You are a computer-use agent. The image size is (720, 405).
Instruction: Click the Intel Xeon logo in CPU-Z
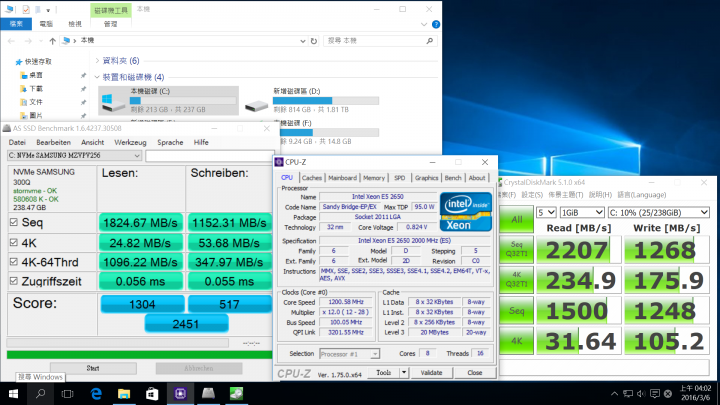click(x=466, y=211)
